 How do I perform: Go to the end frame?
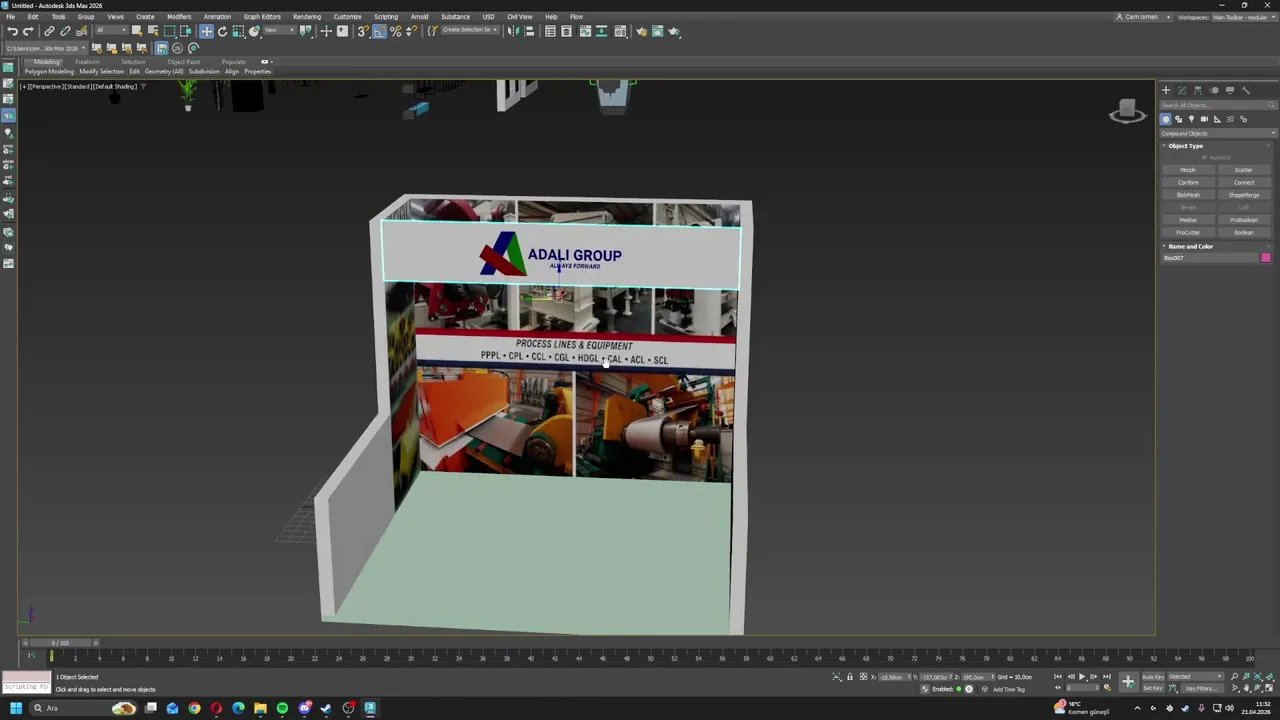coord(1107,677)
